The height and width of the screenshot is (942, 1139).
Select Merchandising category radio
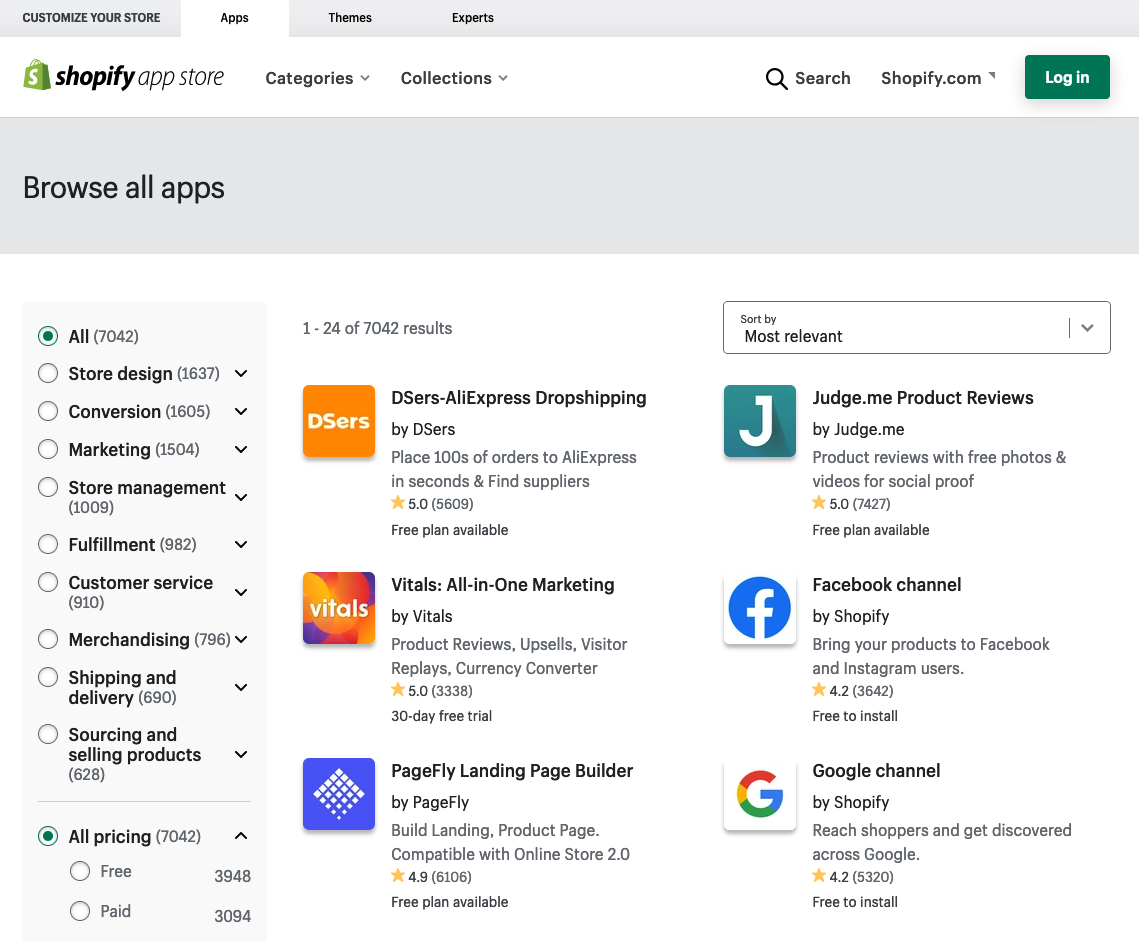coord(48,639)
